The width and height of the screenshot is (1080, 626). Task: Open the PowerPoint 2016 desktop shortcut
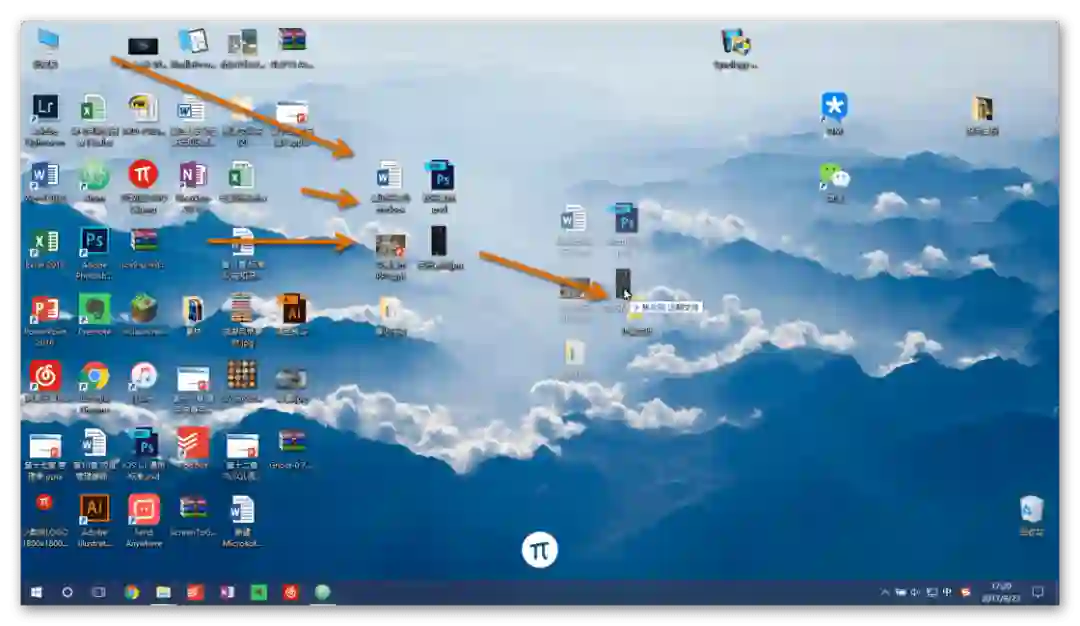pyautogui.click(x=45, y=310)
